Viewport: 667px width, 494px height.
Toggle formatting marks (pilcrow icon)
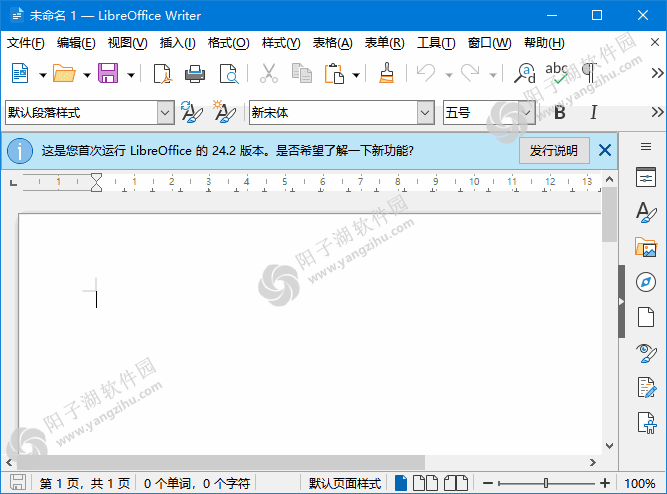(589, 73)
